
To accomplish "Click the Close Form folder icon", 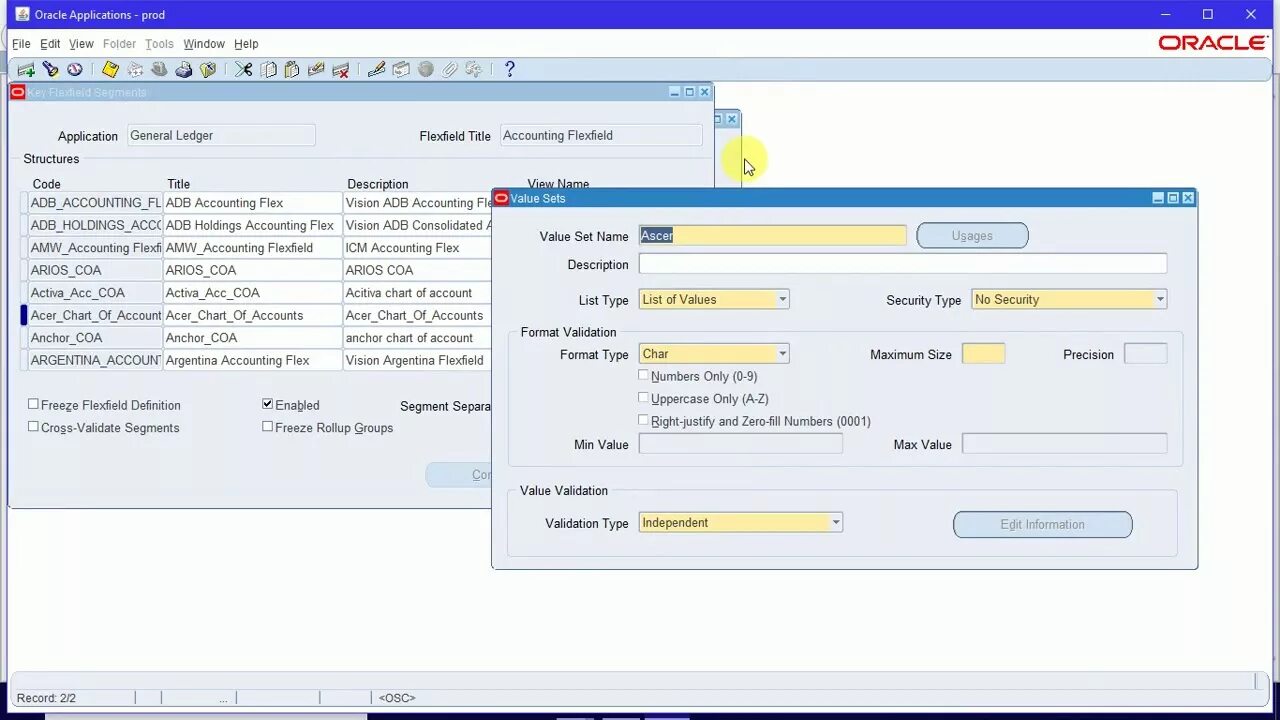I will point(208,69).
